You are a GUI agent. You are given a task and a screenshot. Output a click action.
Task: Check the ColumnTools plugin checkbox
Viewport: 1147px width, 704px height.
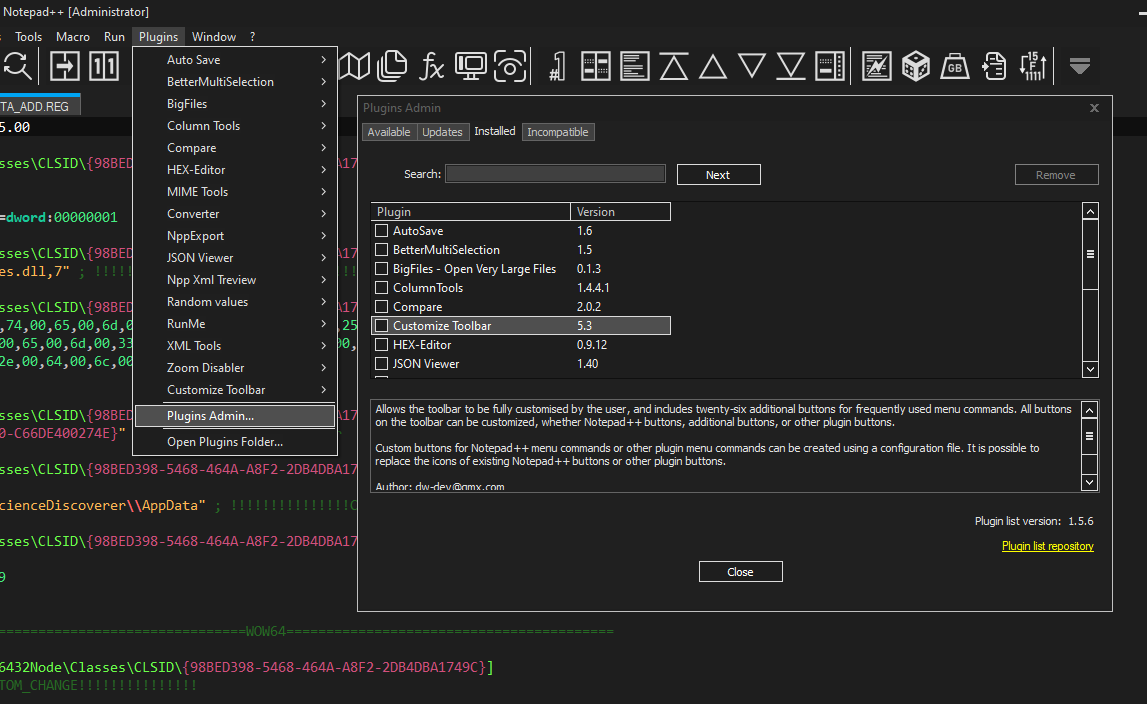381,288
